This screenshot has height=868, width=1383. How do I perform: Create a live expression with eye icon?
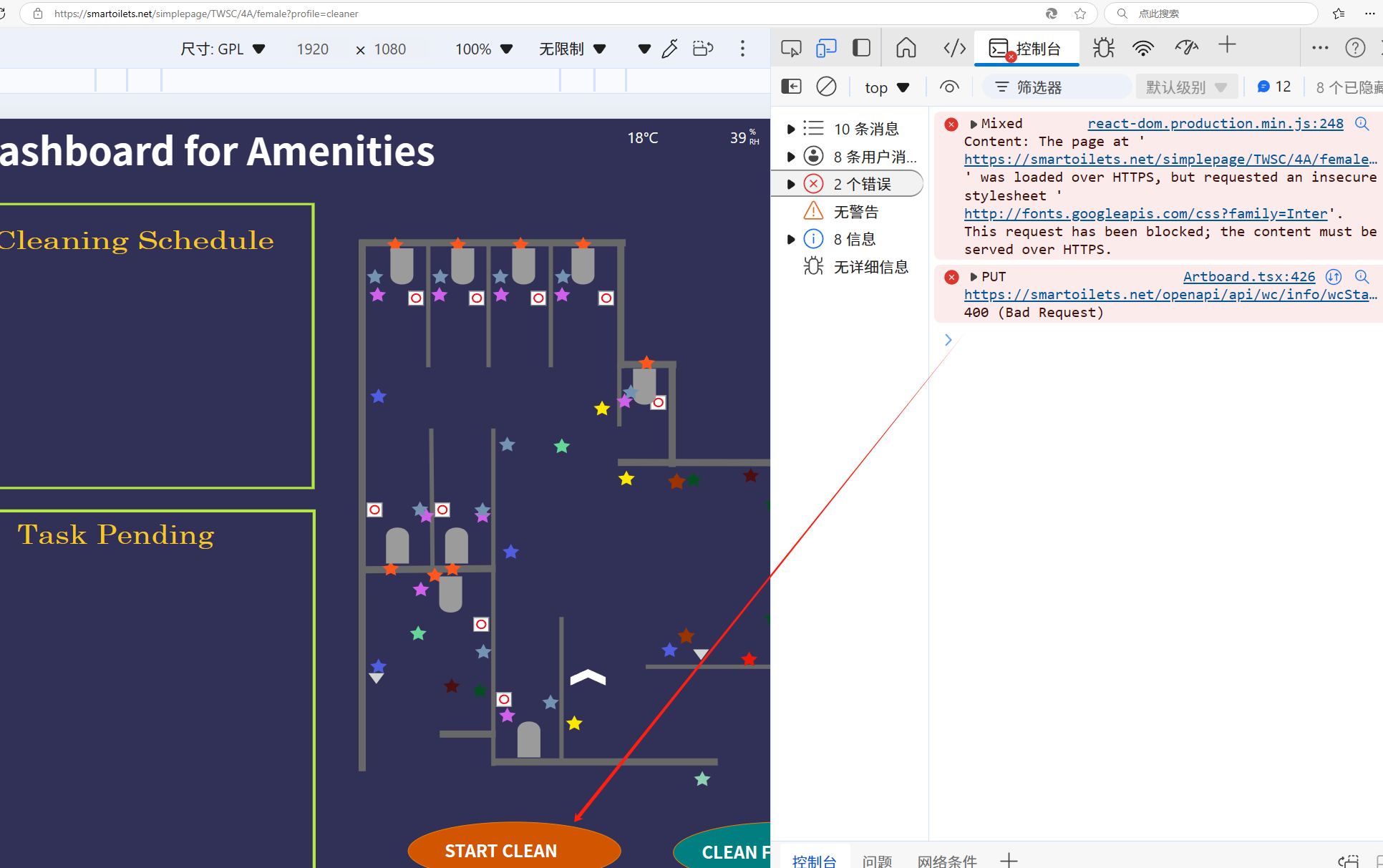click(949, 87)
